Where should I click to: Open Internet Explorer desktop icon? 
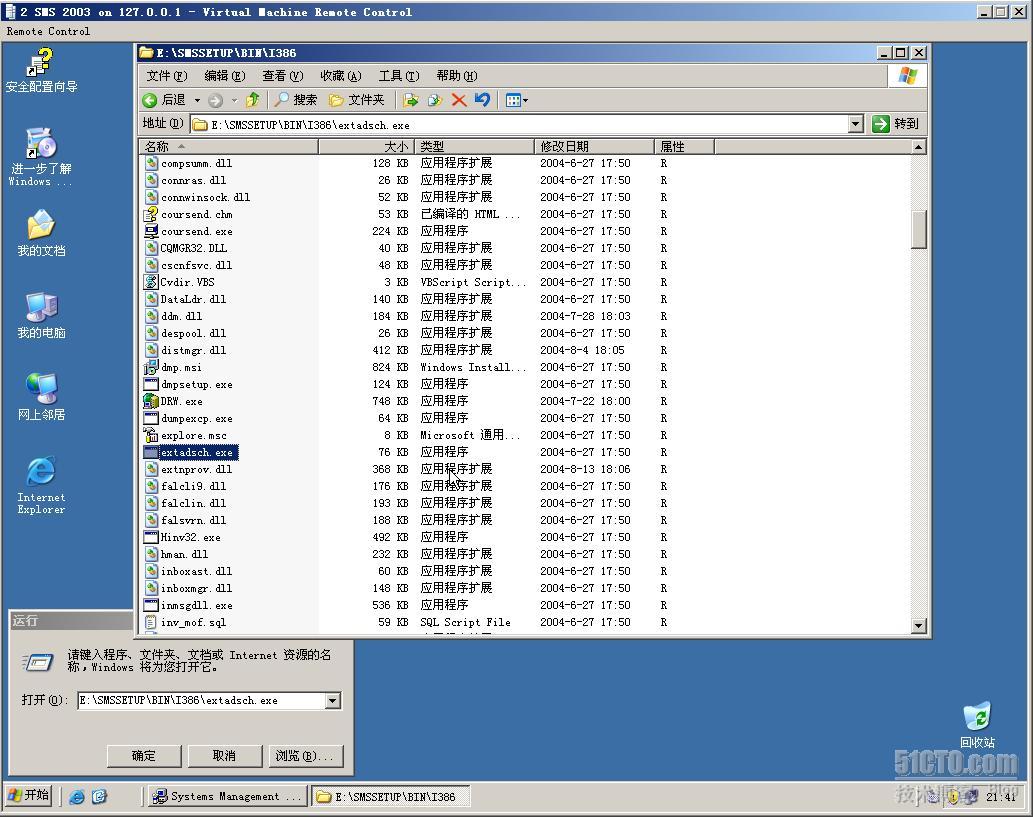(x=41, y=484)
